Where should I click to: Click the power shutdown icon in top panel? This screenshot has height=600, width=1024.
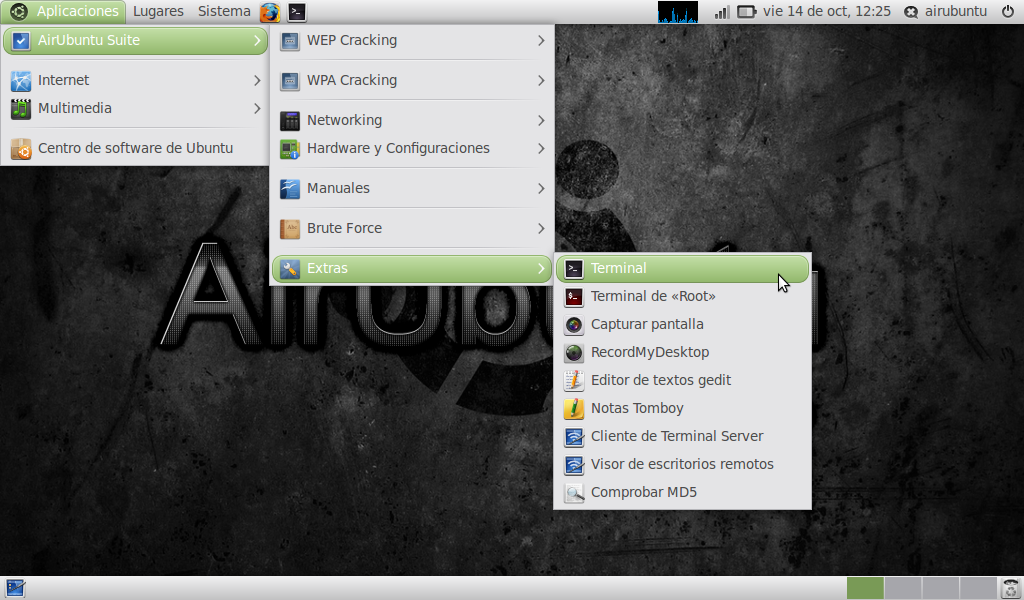coord(1008,12)
